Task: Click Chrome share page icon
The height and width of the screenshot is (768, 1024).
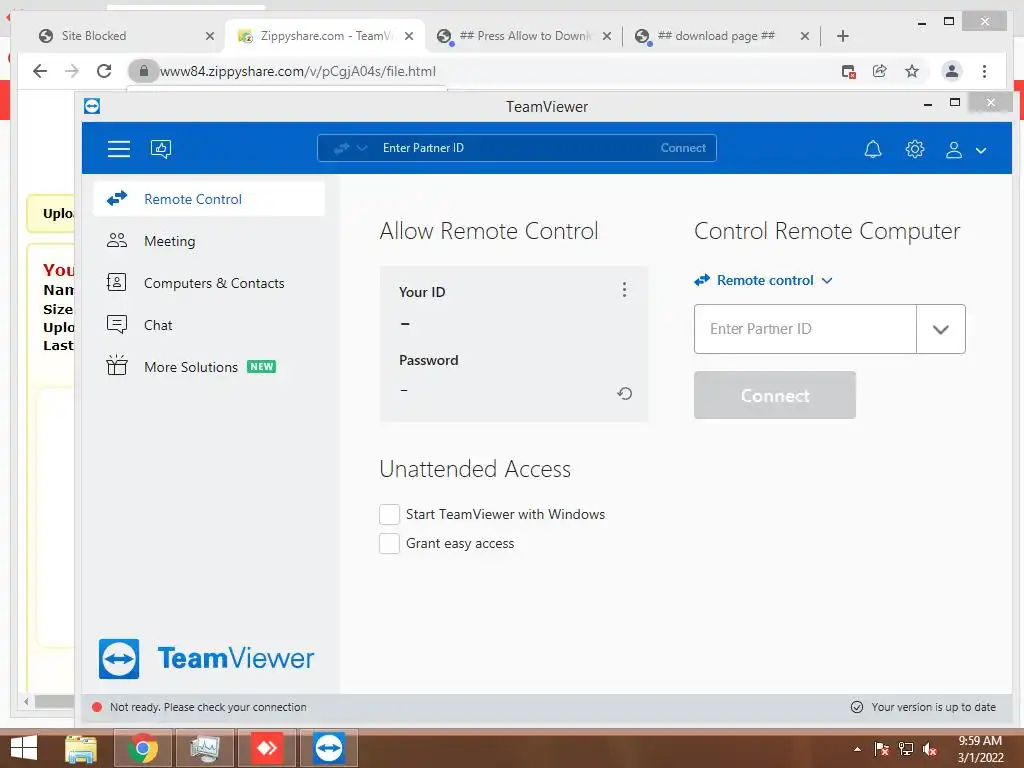Action: tap(880, 71)
